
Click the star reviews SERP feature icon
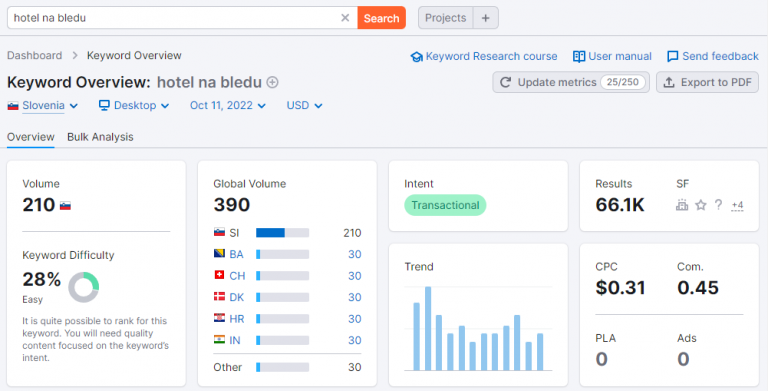pos(701,205)
